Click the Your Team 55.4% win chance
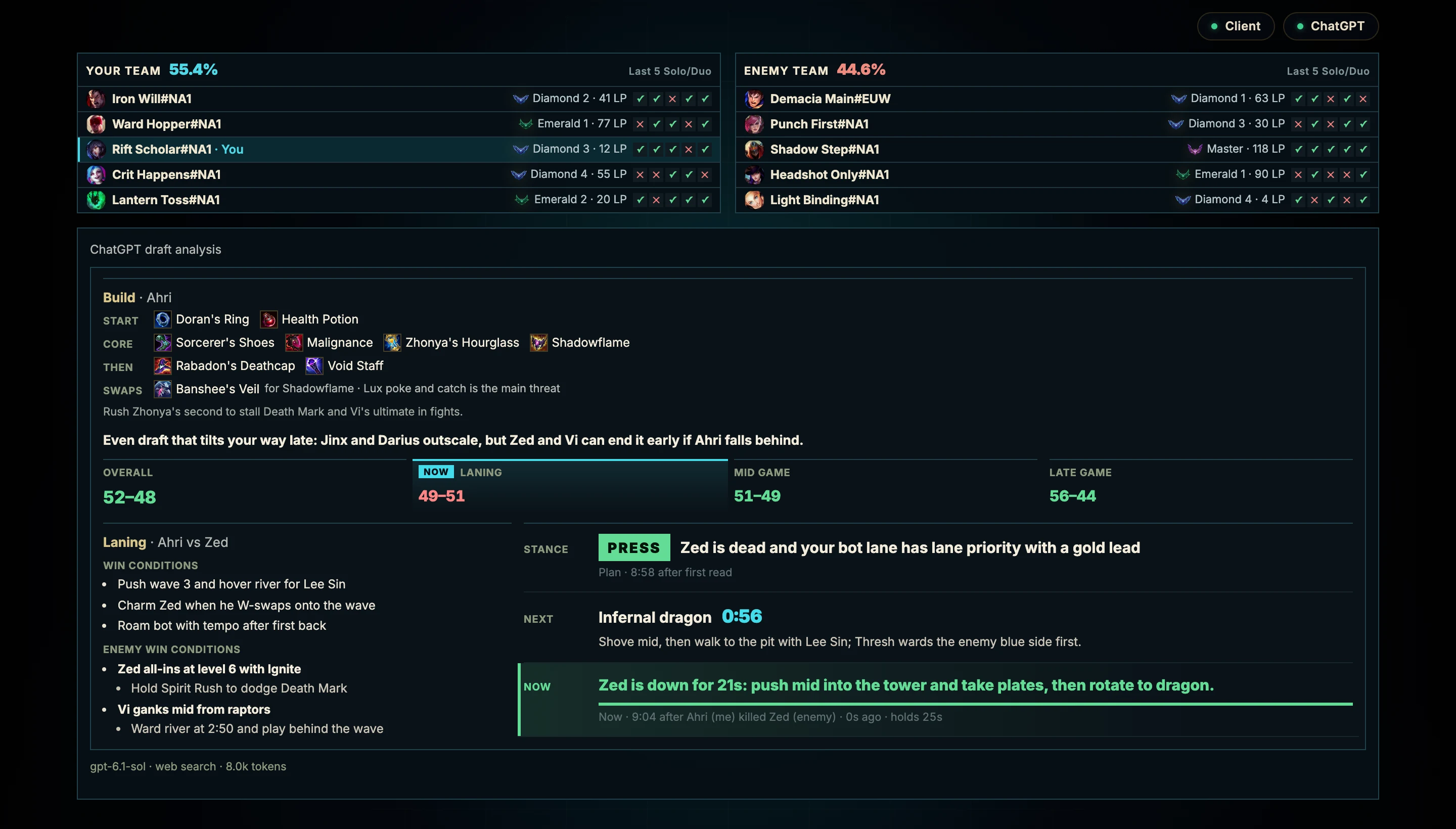1456x829 pixels. point(193,70)
